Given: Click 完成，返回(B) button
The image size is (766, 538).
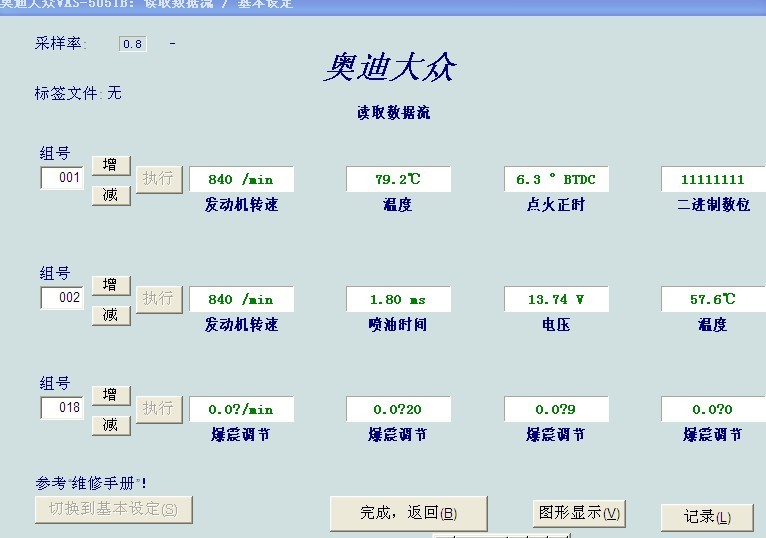Looking at the screenshot, I should (x=408, y=513).
